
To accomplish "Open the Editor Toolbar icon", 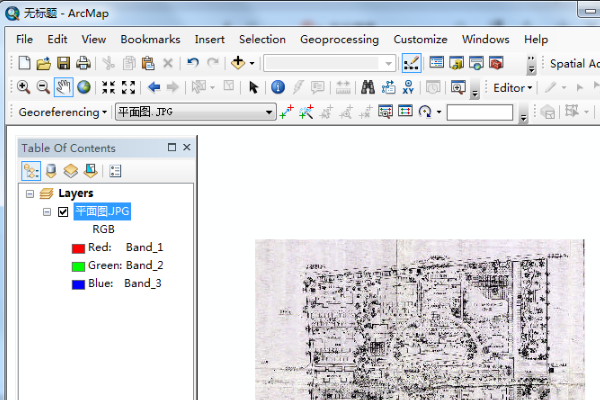I will pyautogui.click(x=412, y=63).
